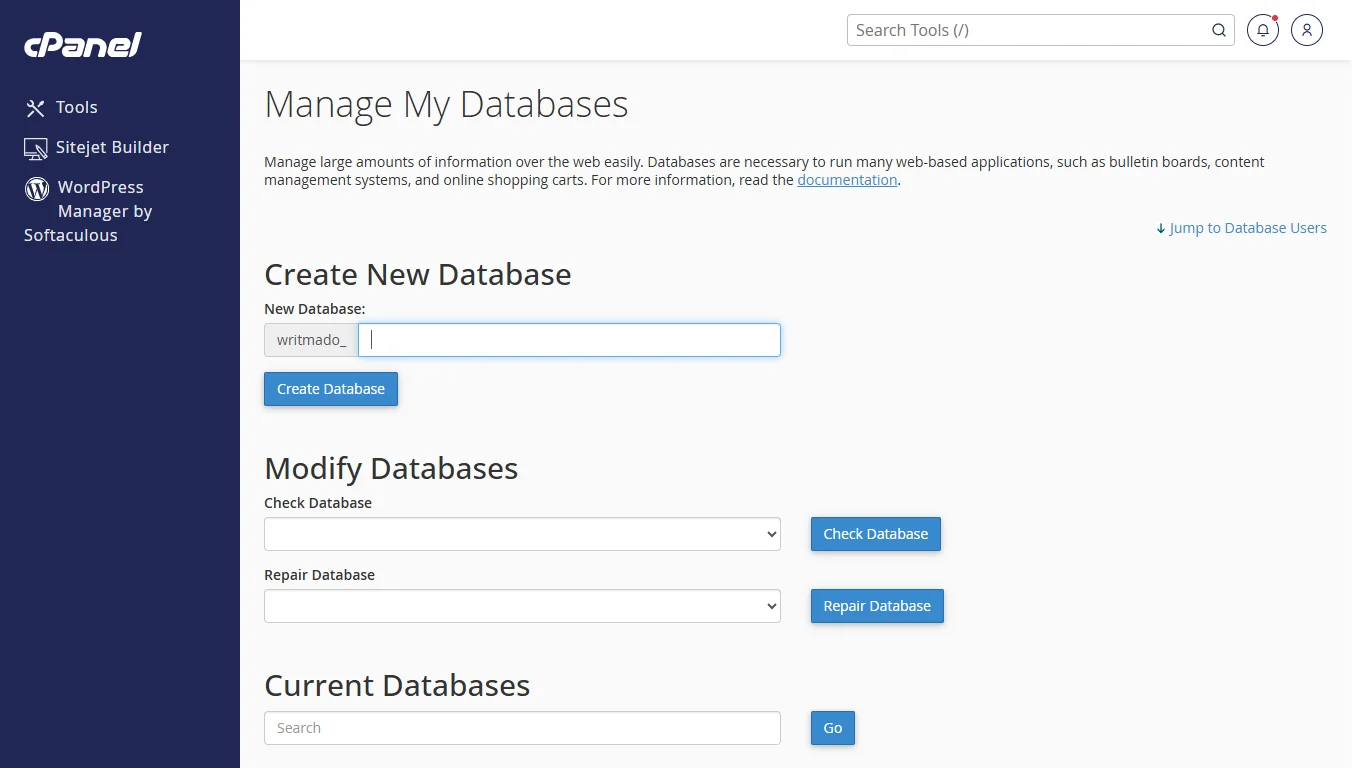
Task: Open WordPress Manager by Softaculous
Action: (x=88, y=211)
